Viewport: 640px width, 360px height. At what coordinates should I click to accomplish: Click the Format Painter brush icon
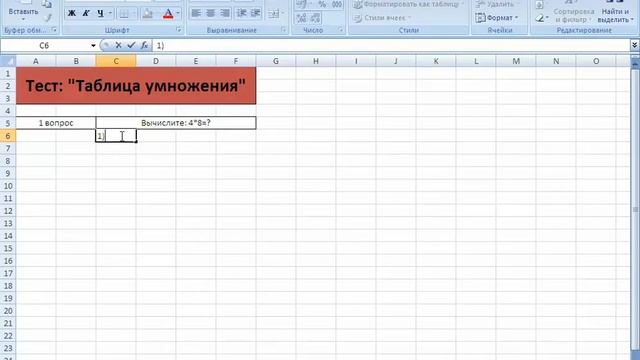tap(48, 18)
